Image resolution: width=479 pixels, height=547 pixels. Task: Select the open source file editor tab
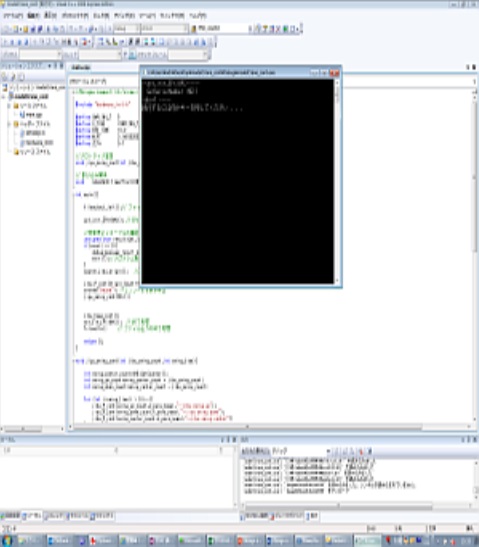click(81, 67)
